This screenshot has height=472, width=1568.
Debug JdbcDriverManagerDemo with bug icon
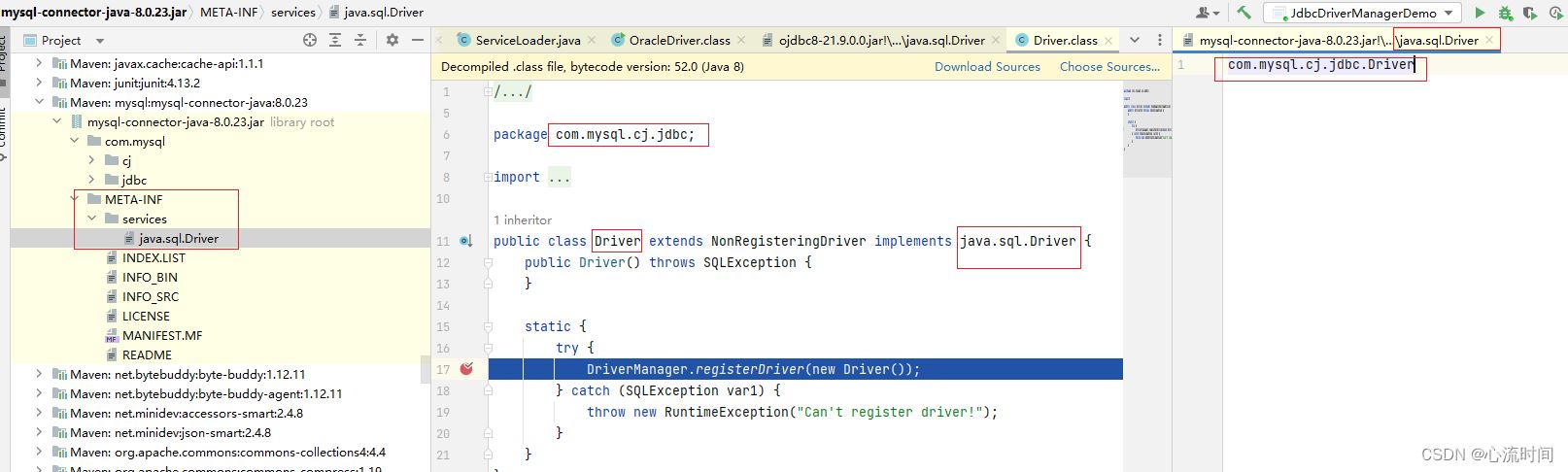pos(1505,13)
